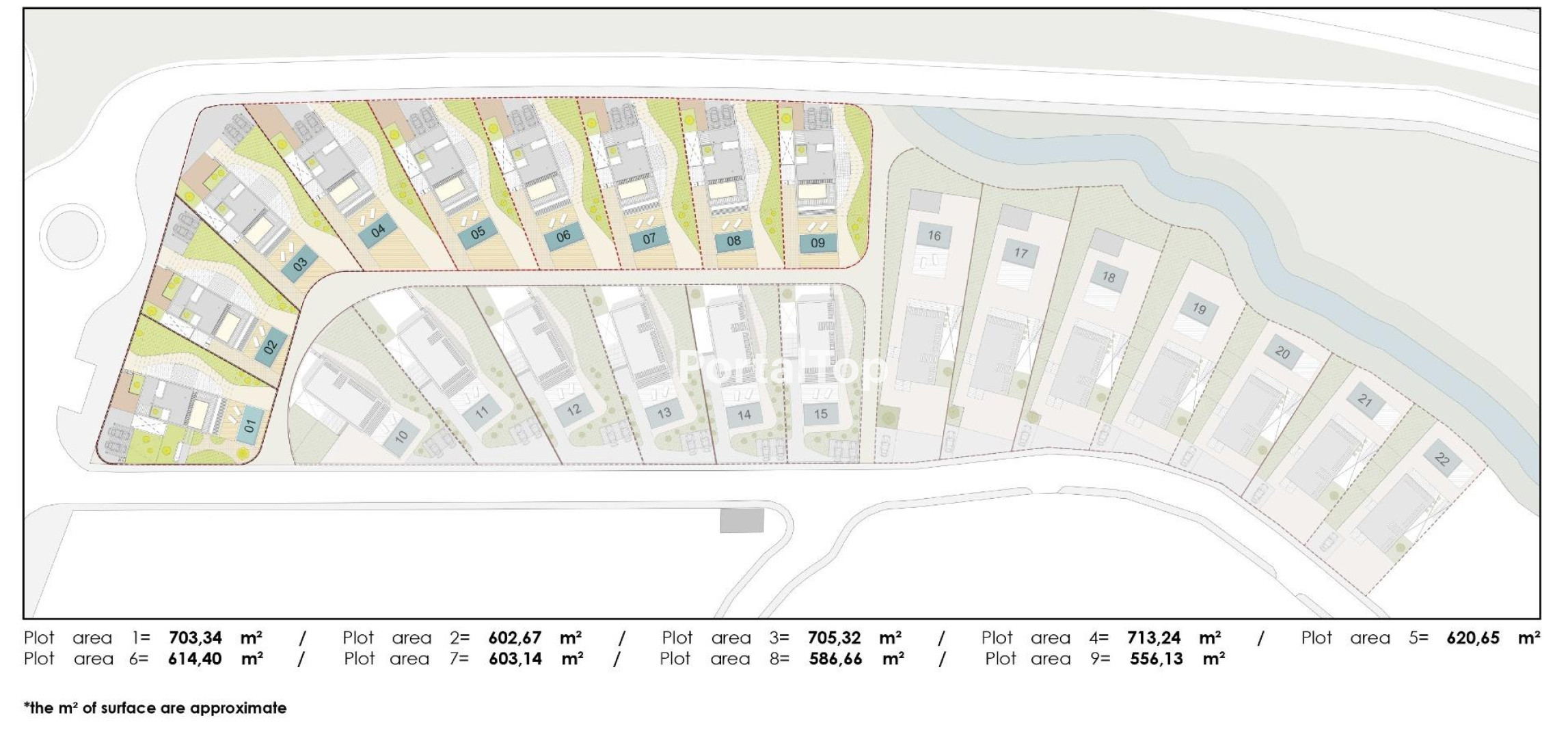The height and width of the screenshot is (738, 1568).
Task: Select plot 06 label
Action: (x=563, y=236)
